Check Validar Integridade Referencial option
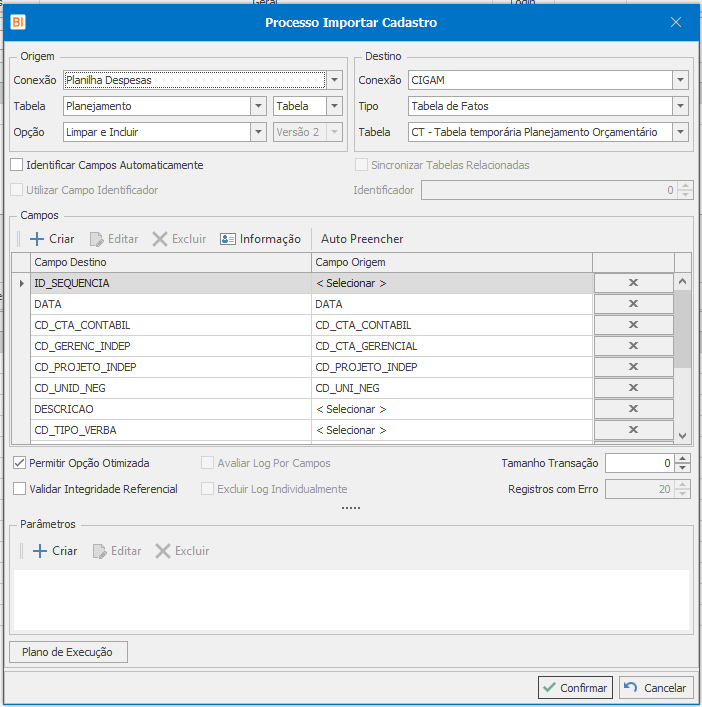 20,489
